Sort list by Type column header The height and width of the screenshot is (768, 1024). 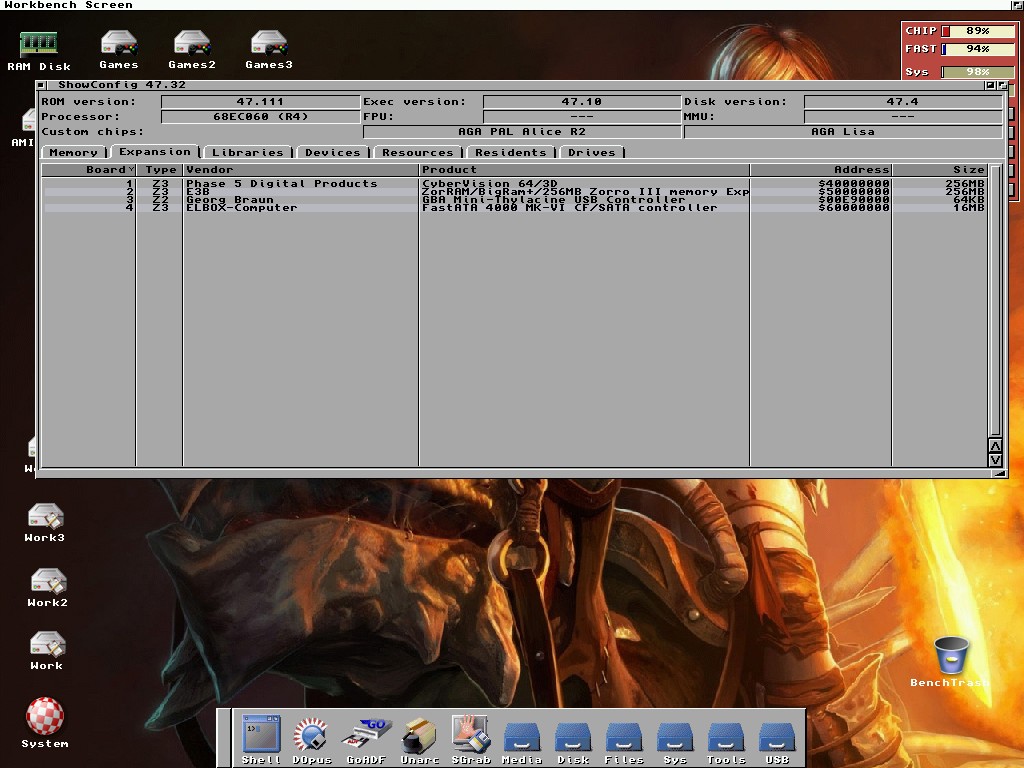[x=160, y=170]
